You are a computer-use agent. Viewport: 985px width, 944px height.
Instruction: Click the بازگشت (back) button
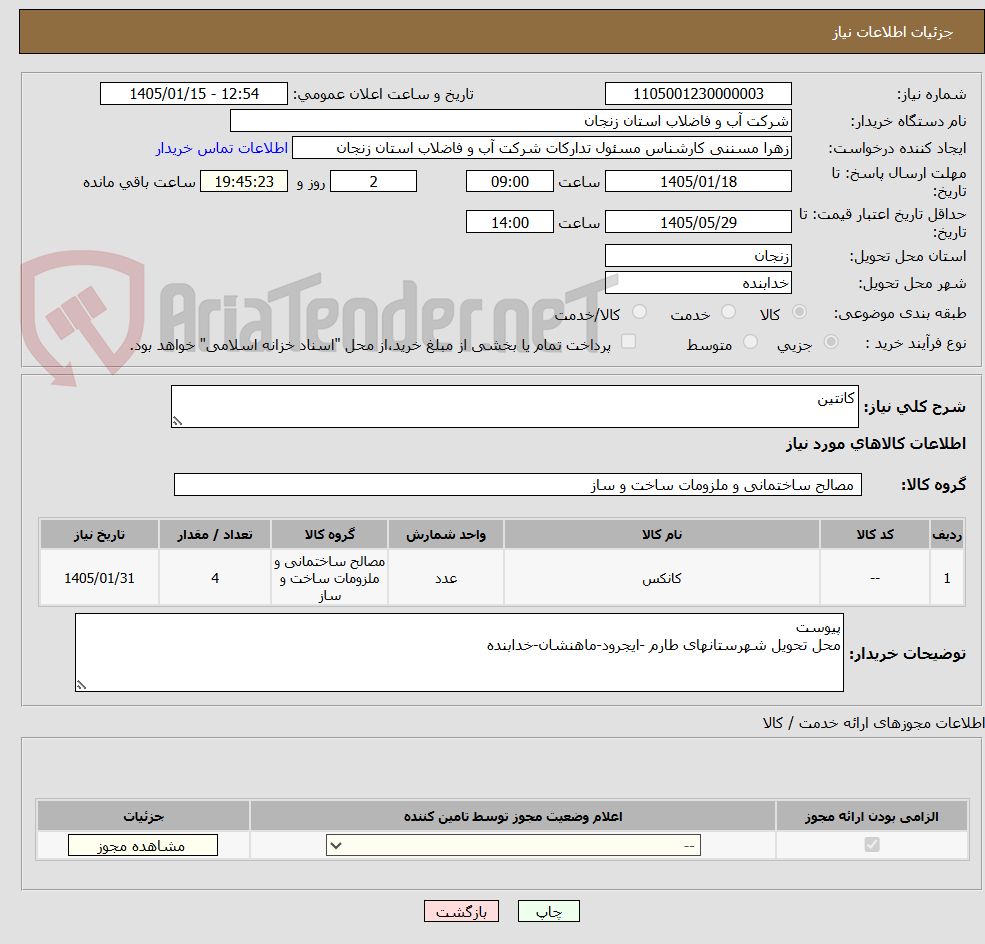tap(461, 911)
